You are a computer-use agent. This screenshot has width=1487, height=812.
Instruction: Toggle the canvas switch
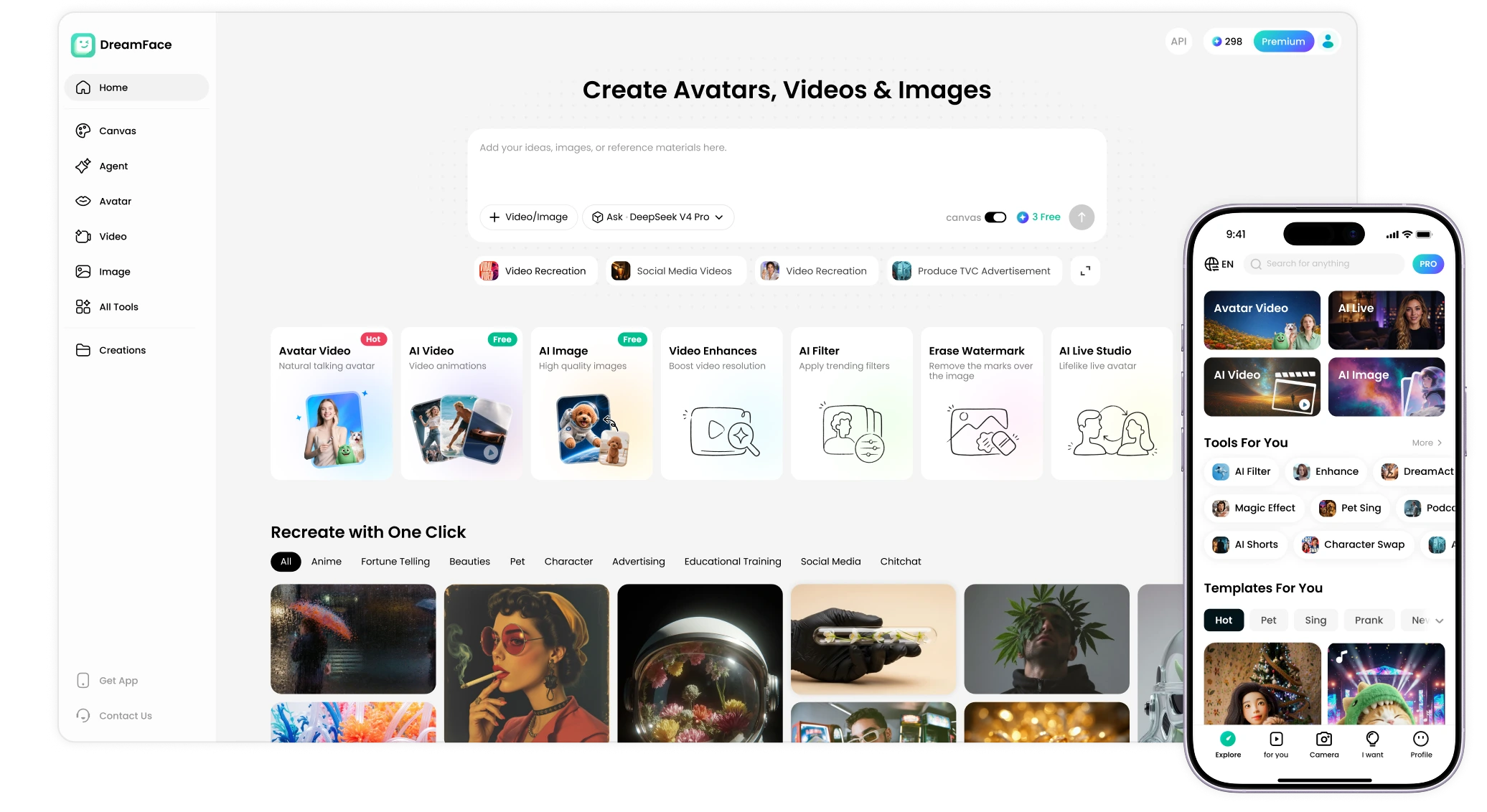coord(995,217)
